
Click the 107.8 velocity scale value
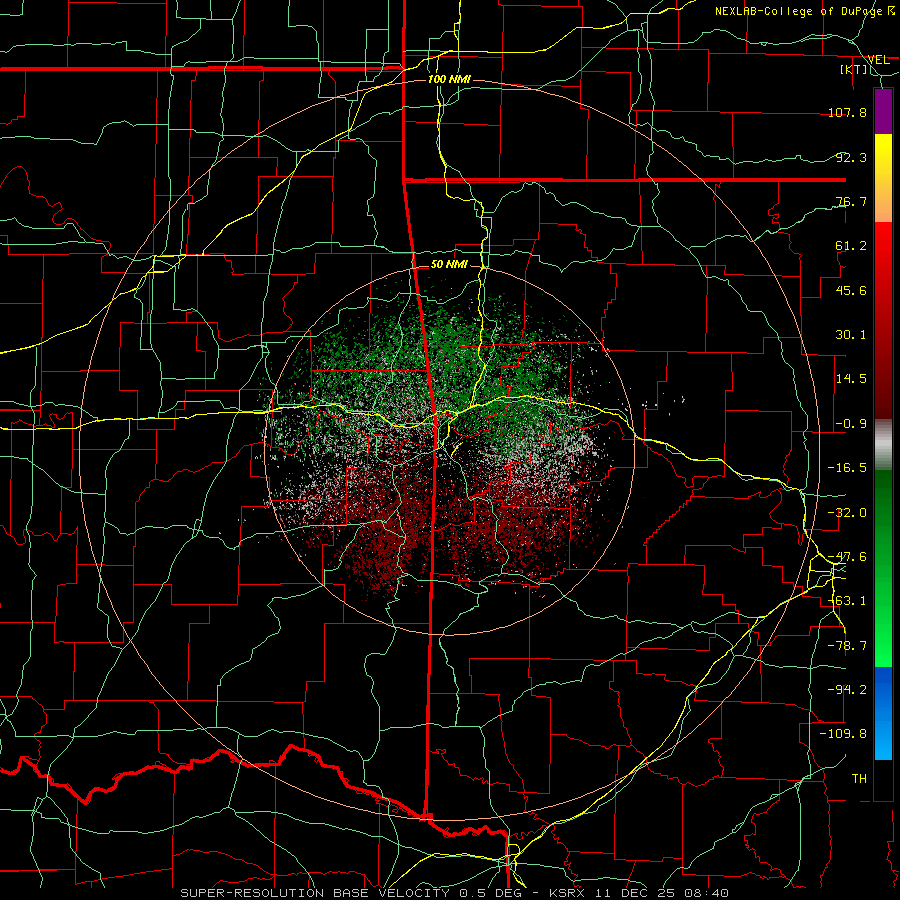click(847, 112)
